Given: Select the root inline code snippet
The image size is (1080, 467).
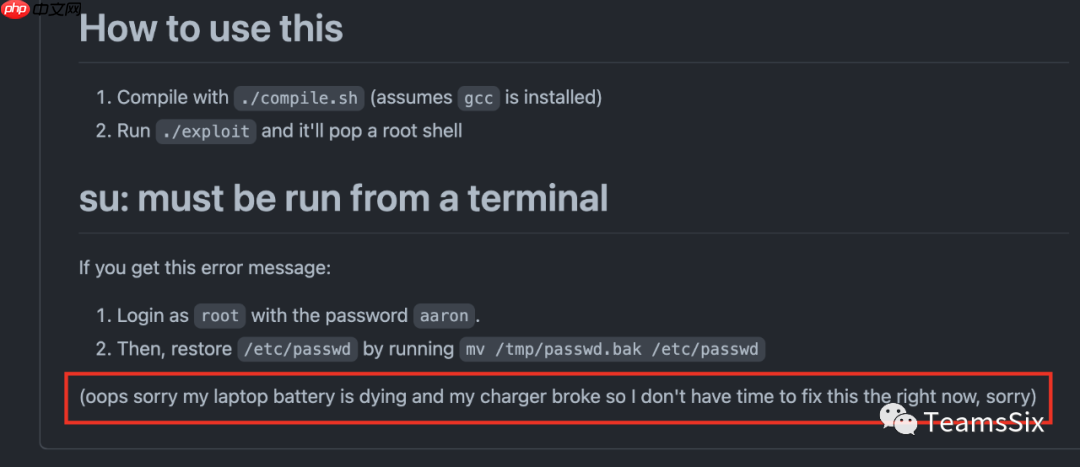Looking at the screenshot, I should [x=219, y=316].
